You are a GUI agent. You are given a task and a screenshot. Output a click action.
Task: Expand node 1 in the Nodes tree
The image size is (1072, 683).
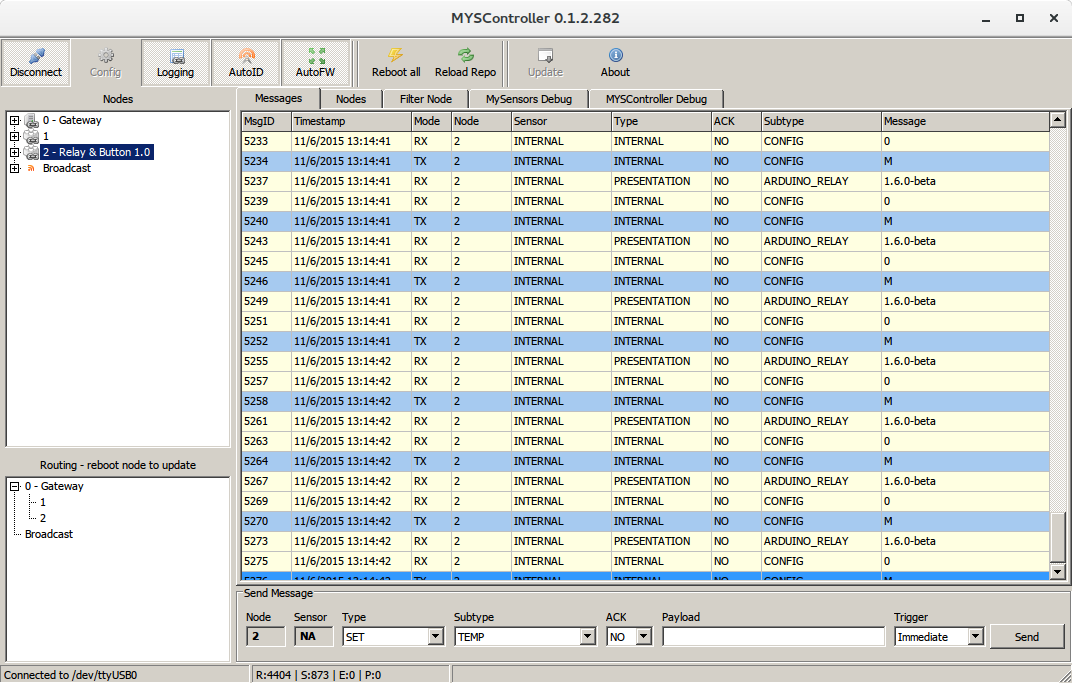14,136
